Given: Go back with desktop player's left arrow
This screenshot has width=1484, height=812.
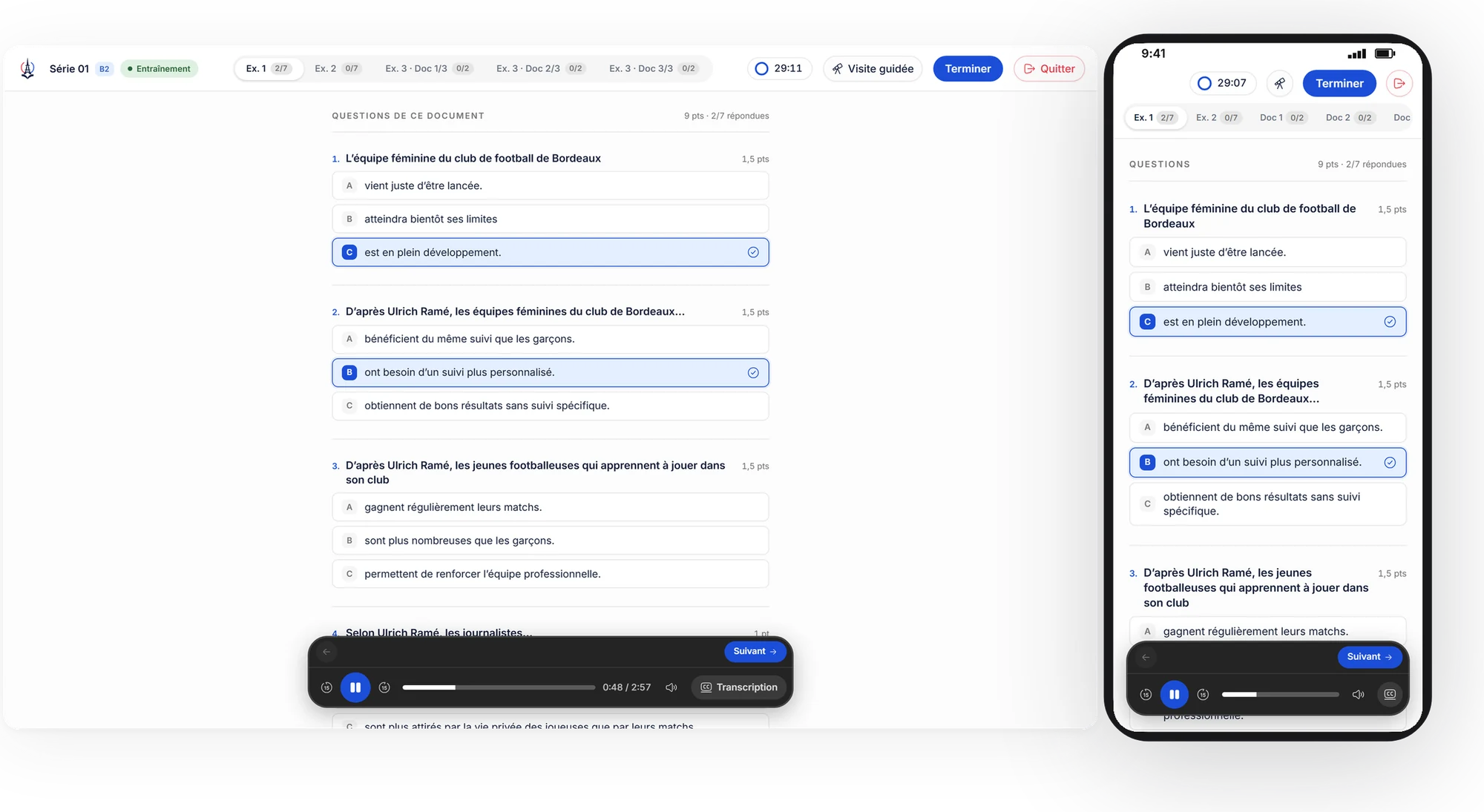Looking at the screenshot, I should point(326,652).
